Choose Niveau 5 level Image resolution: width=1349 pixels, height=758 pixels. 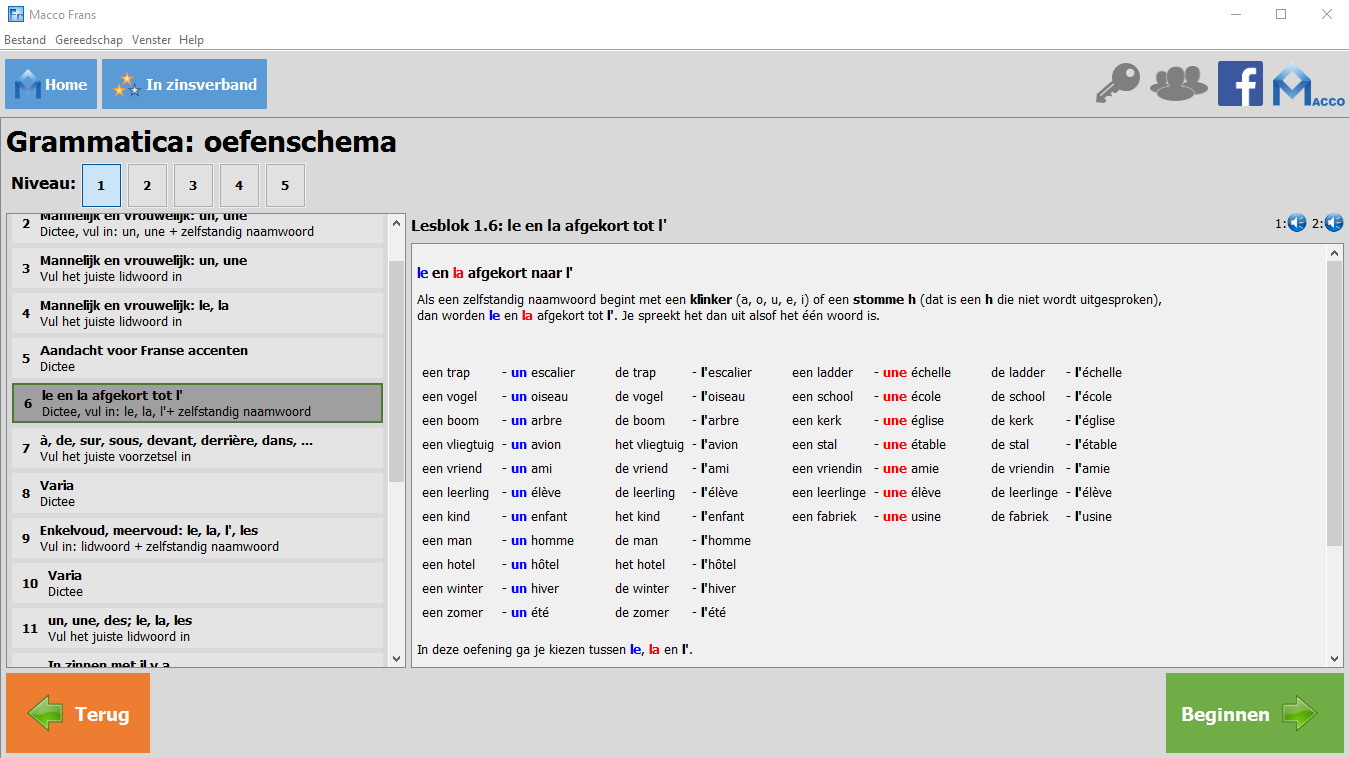tap(285, 186)
